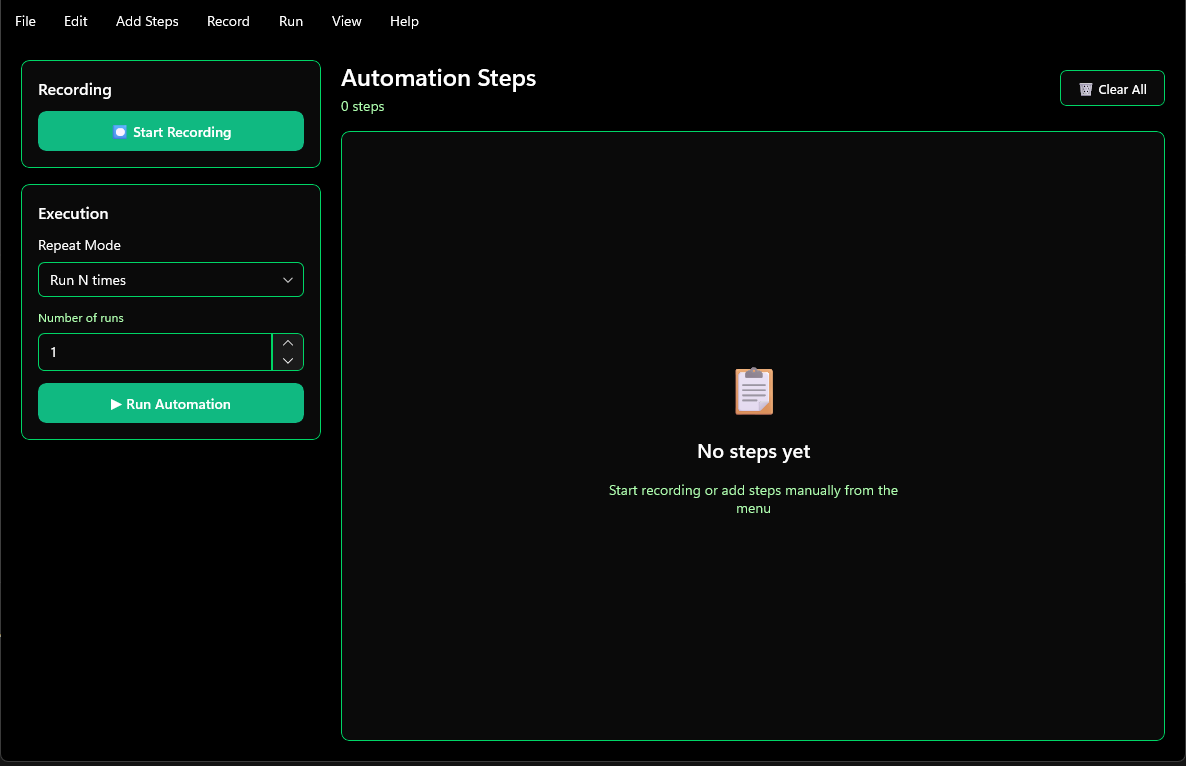Open the Run menu
1186x766 pixels.
coord(291,21)
